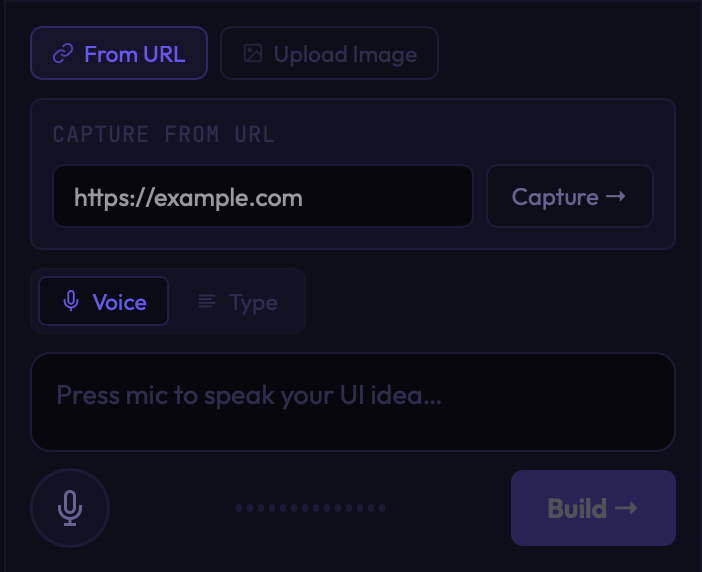The height and width of the screenshot is (572, 702).
Task: Click the 'Press mic to speak' idea box
Action: coord(352,401)
